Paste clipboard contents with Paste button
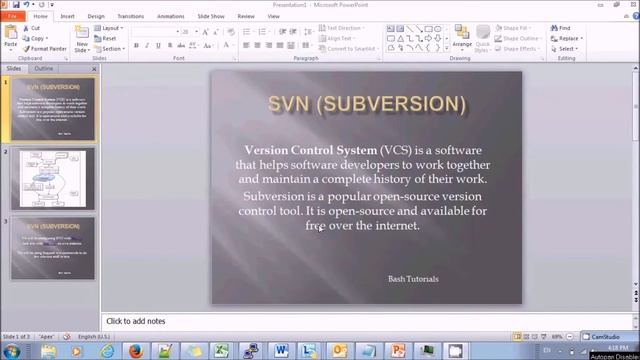Screen dimensions: 640x360 (x=11, y=37)
